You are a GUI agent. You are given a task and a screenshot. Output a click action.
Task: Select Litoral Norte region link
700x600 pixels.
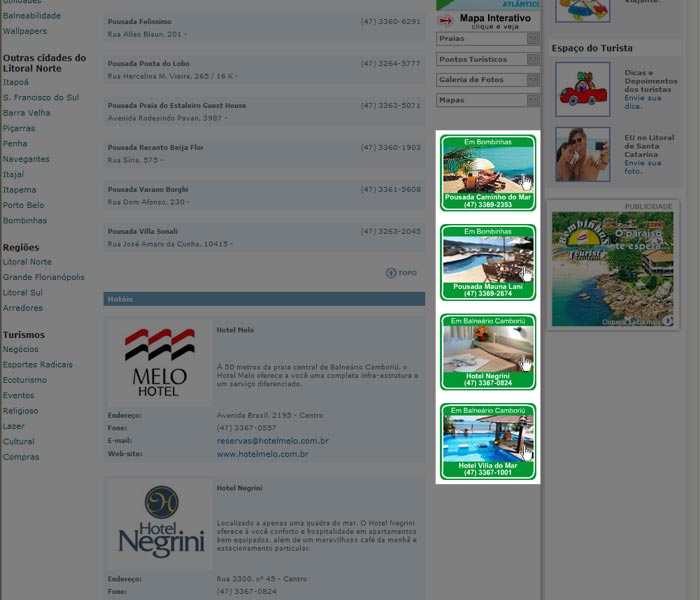point(27,262)
